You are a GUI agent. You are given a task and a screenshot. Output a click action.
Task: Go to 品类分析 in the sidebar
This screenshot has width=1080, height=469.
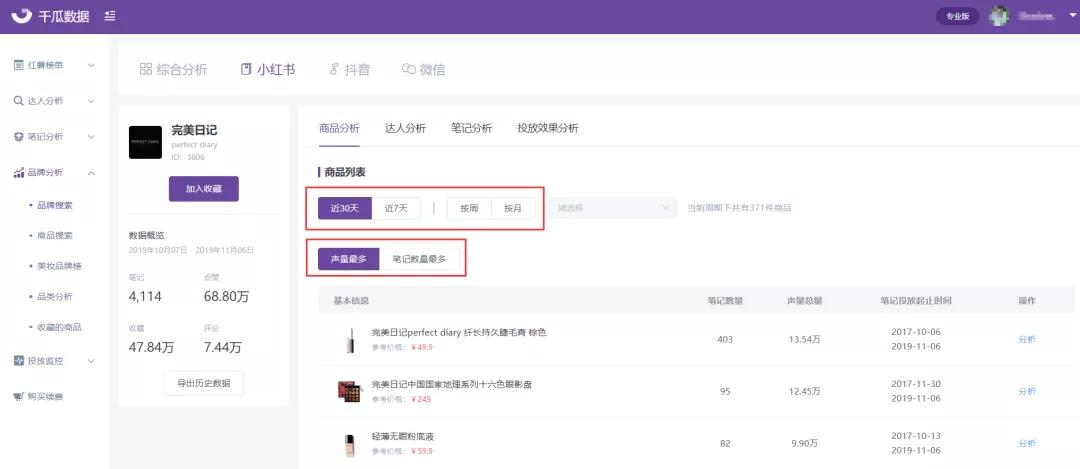point(54,297)
